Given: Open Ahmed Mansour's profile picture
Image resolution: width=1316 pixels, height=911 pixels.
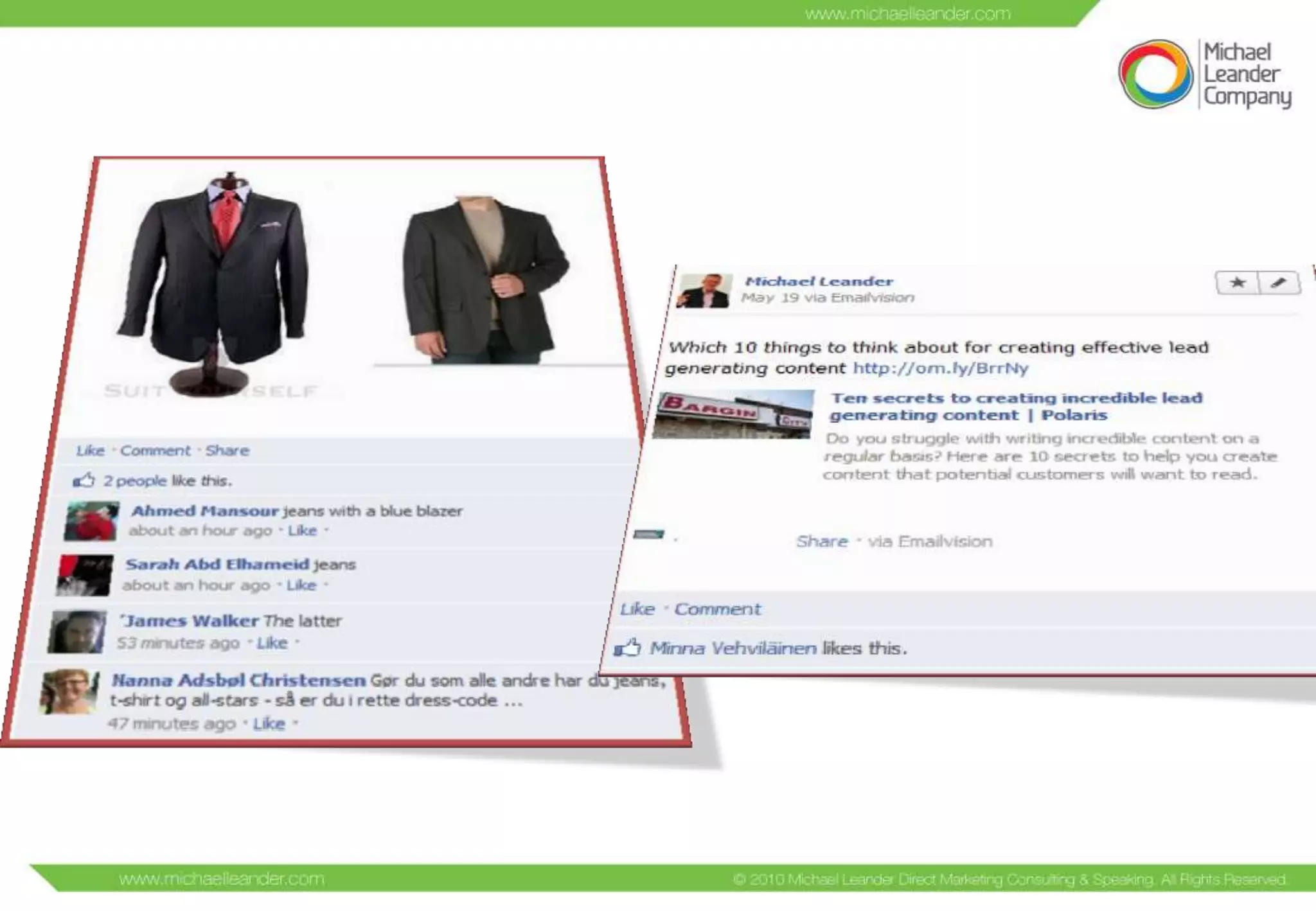Looking at the screenshot, I should (92, 520).
